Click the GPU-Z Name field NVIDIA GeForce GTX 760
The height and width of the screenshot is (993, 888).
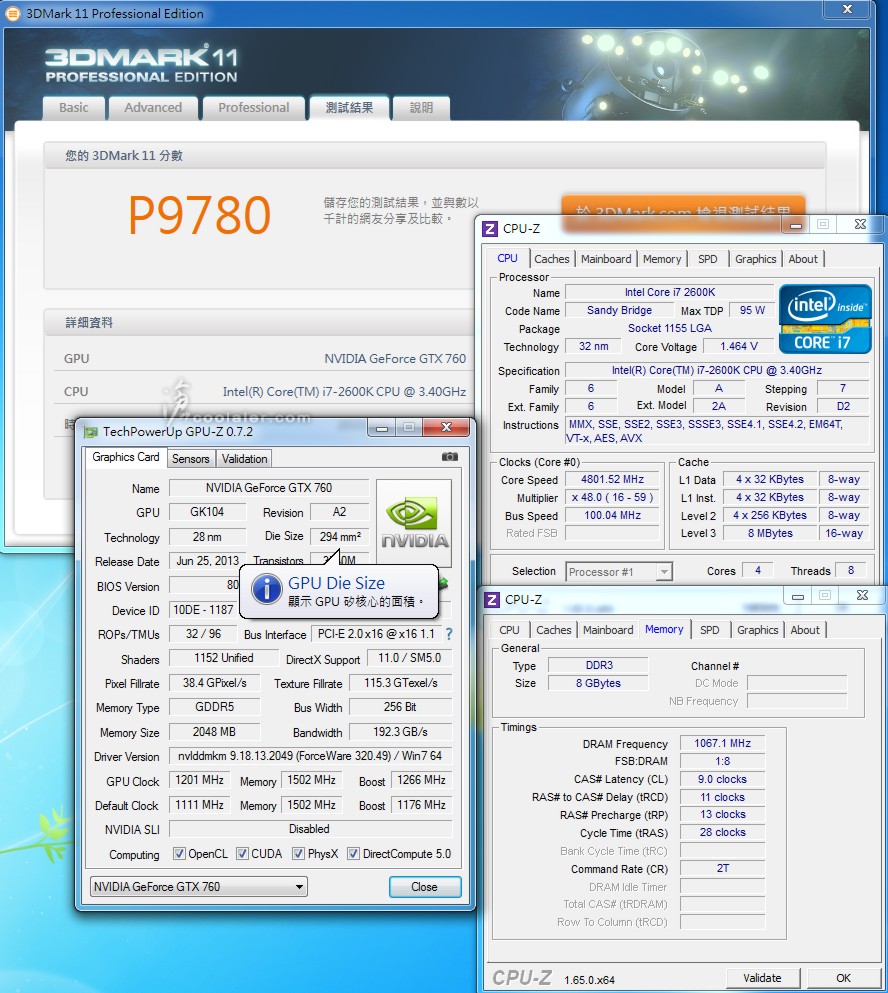[269, 488]
